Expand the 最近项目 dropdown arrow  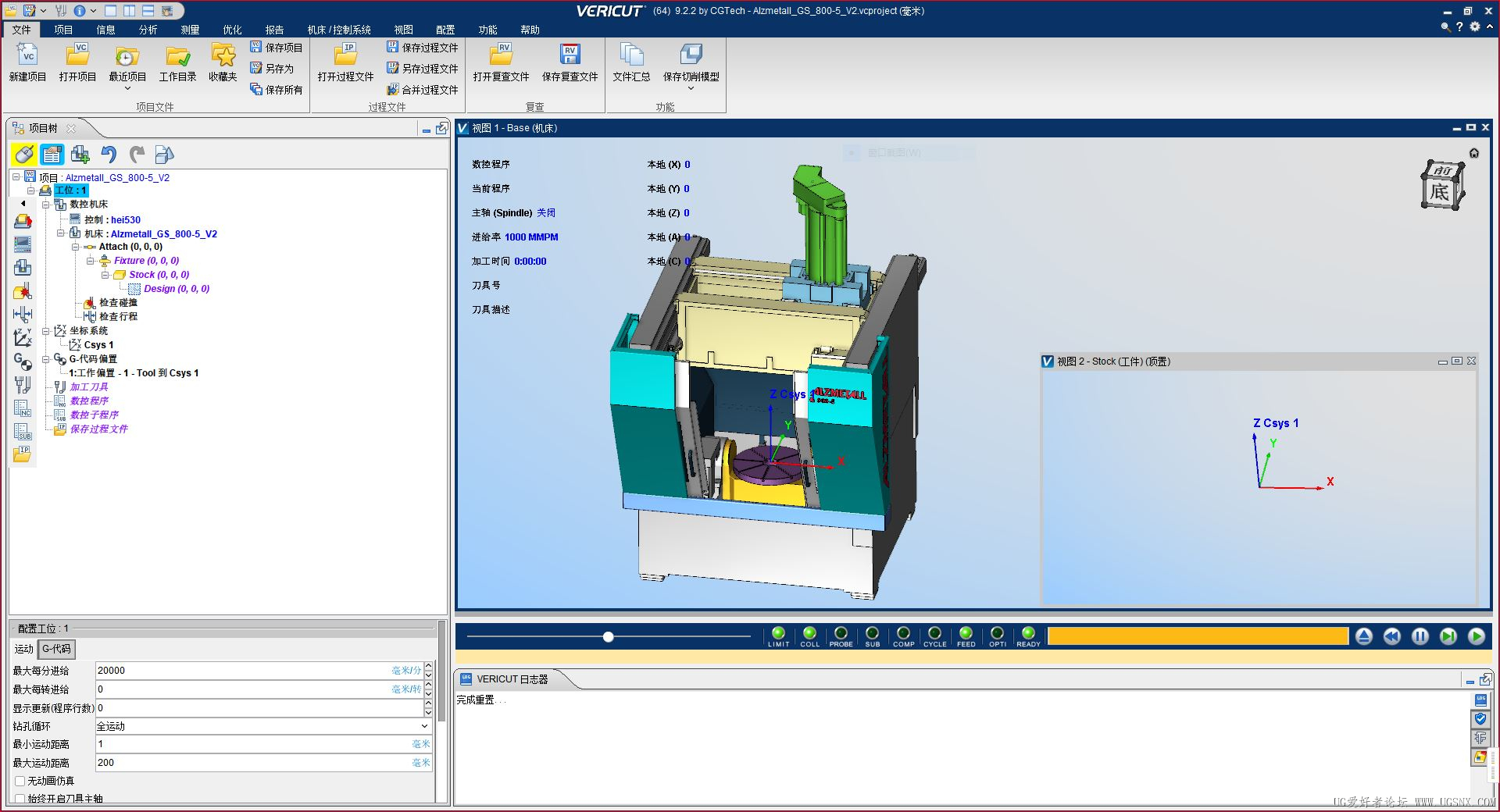click(x=127, y=89)
